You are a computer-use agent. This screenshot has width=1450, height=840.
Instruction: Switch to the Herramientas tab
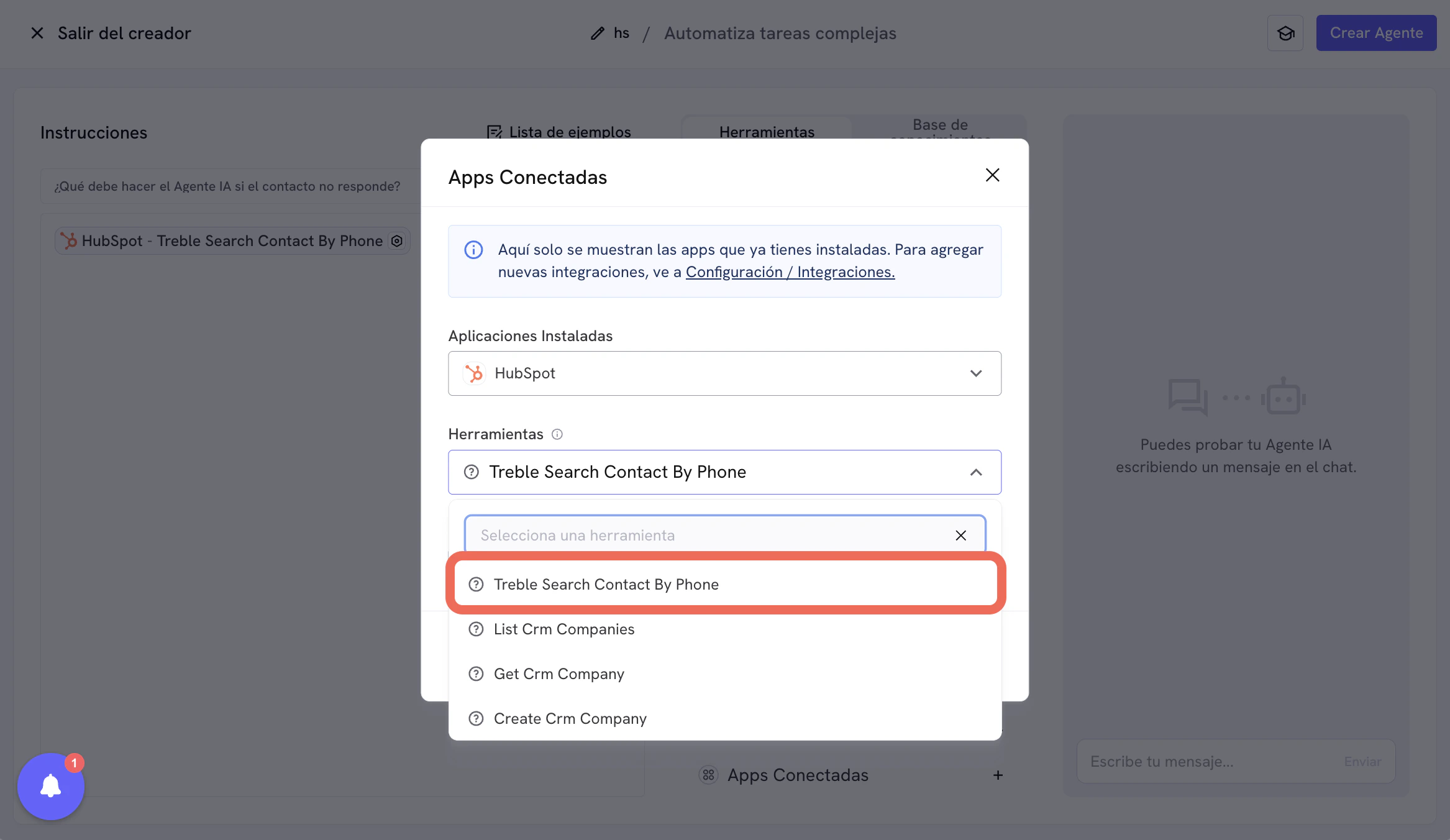coord(767,132)
